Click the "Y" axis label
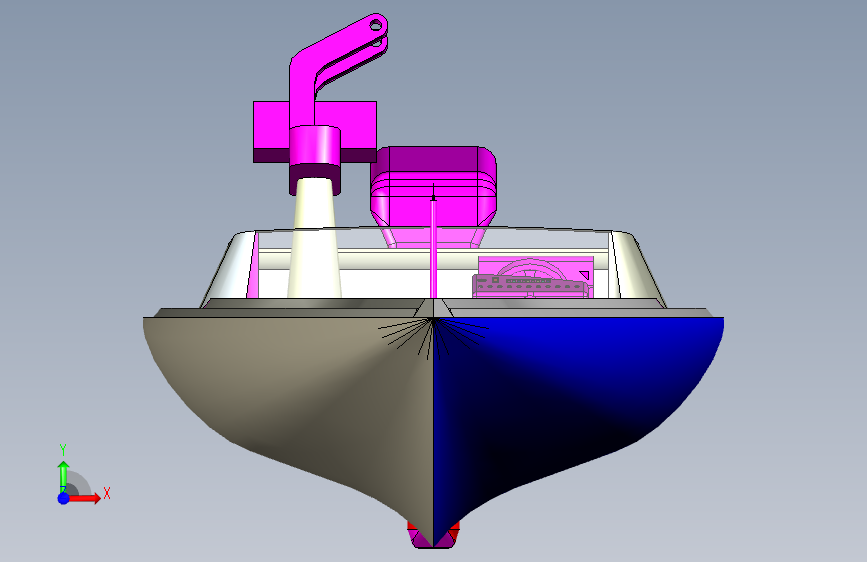867x562 pixels. pos(63,450)
